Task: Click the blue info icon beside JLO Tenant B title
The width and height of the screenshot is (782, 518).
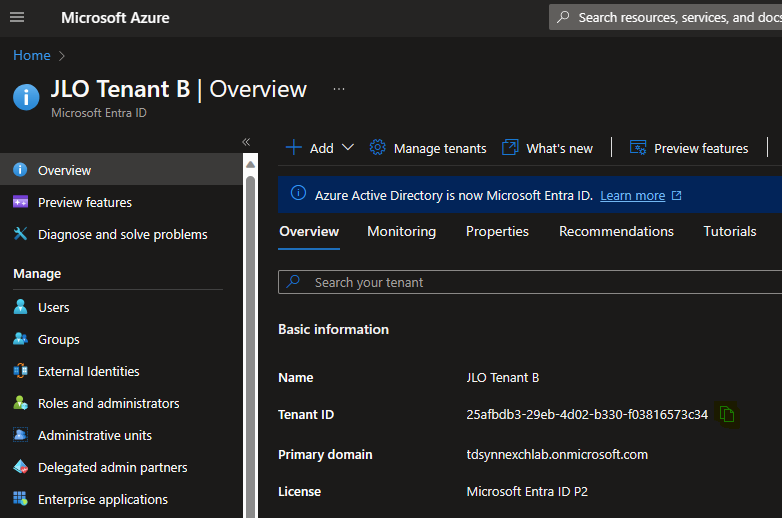Action: (26, 97)
